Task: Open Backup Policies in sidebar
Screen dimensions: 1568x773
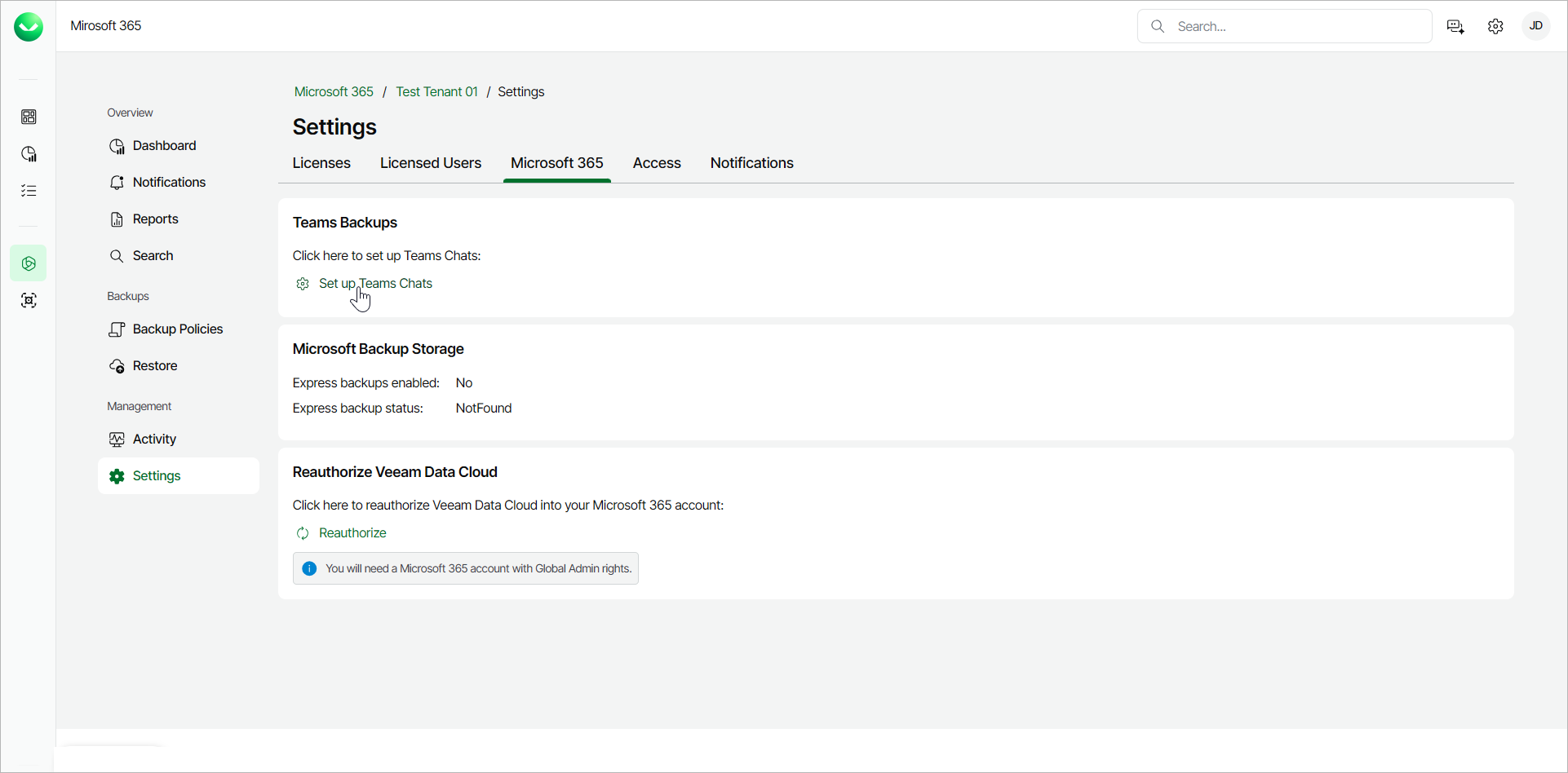Action: (177, 329)
